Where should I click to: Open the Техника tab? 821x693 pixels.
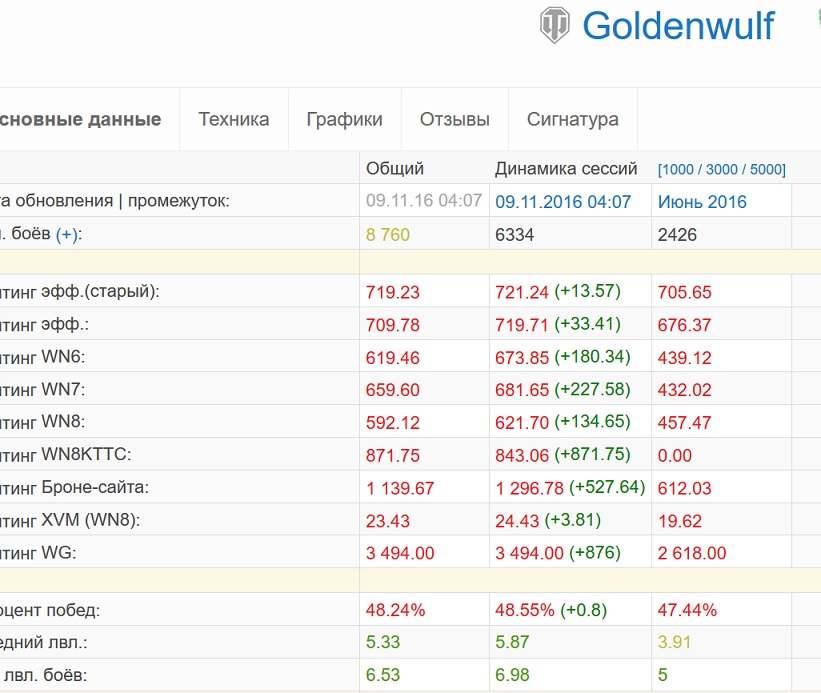tap(234, 119)
